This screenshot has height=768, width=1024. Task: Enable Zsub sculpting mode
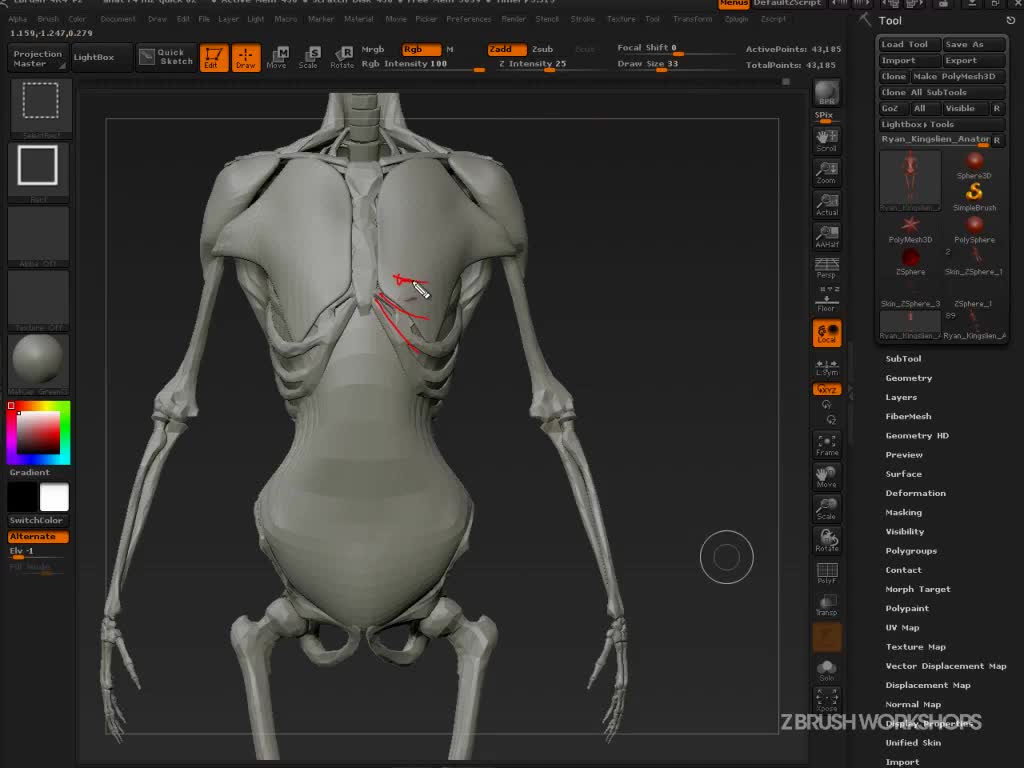(x=543, y=50)
